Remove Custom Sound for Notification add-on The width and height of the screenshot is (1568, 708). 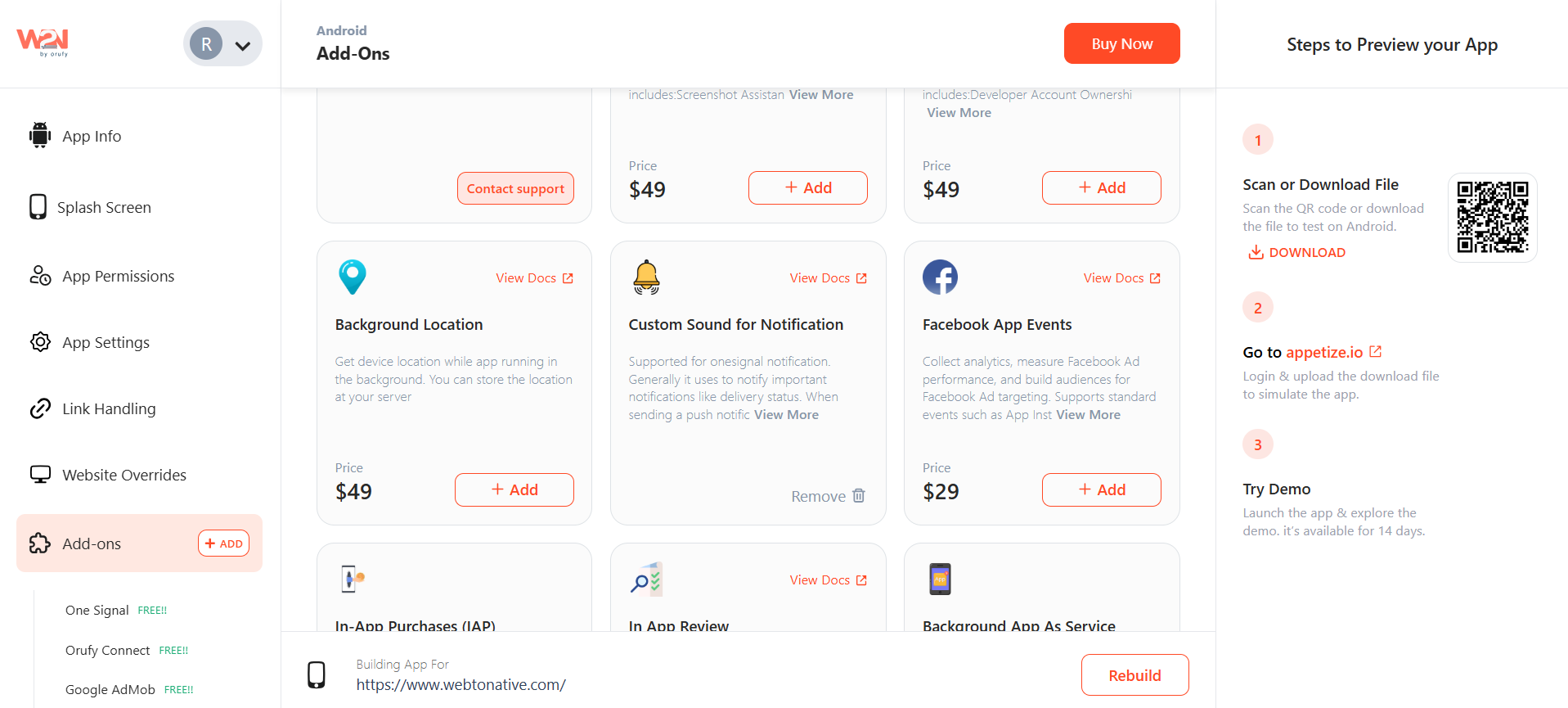[828, 496]
